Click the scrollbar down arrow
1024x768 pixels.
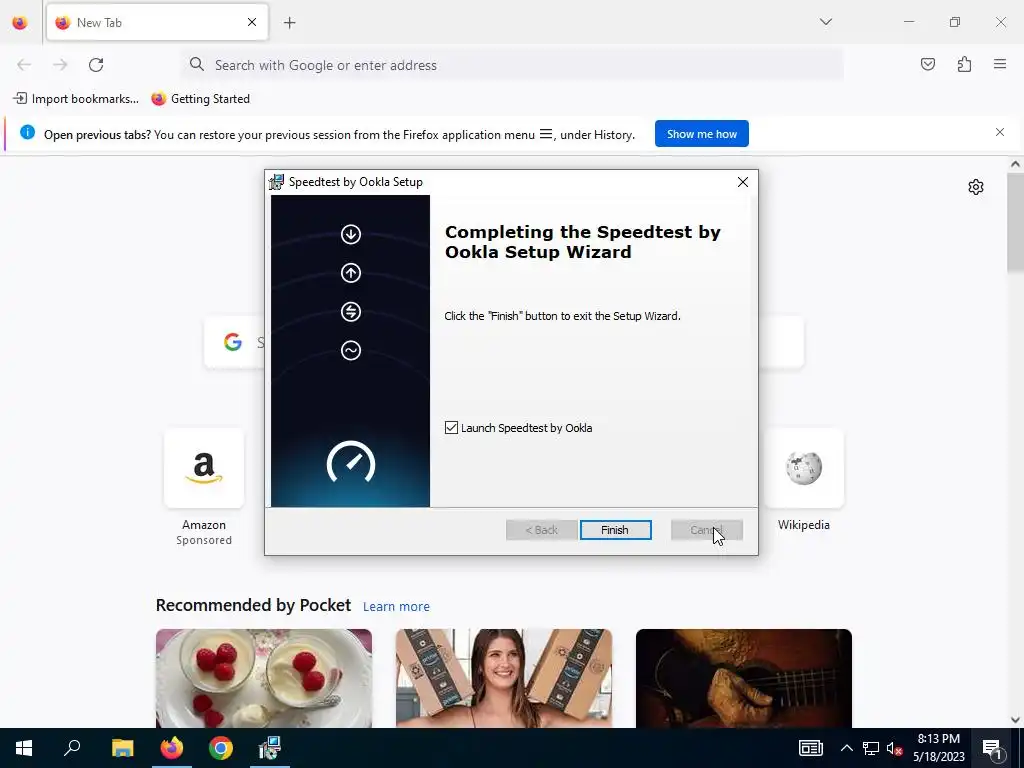(1015, 720)
